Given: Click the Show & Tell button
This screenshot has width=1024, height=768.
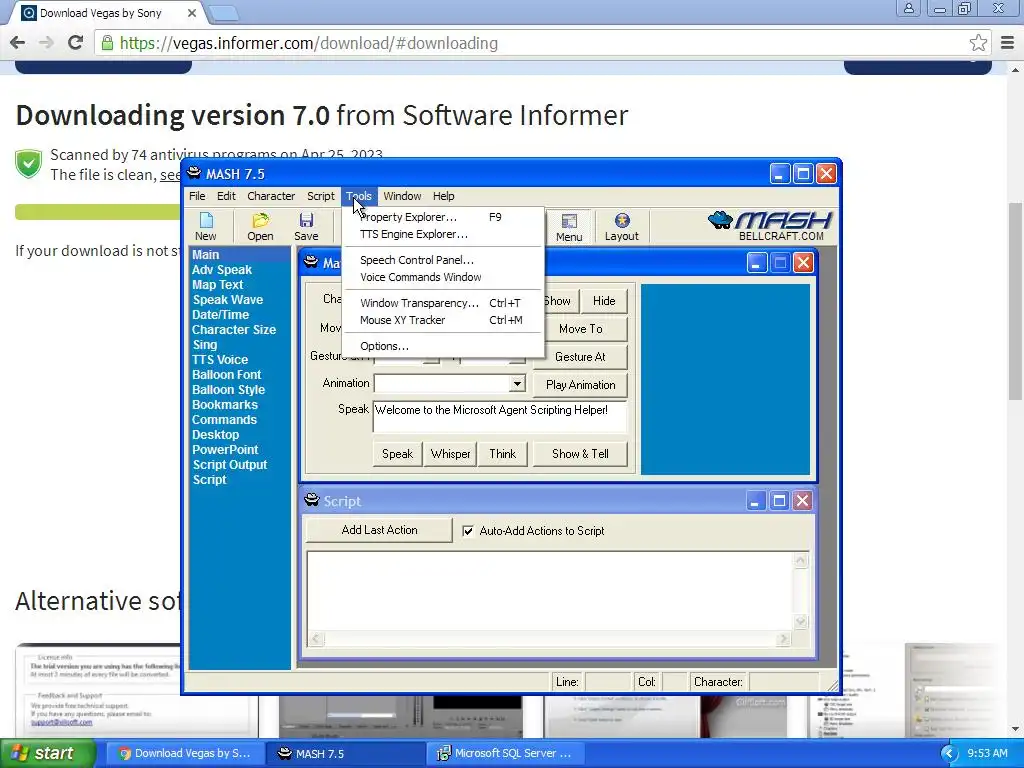Looking at the screenshot, I should (580, 454).
